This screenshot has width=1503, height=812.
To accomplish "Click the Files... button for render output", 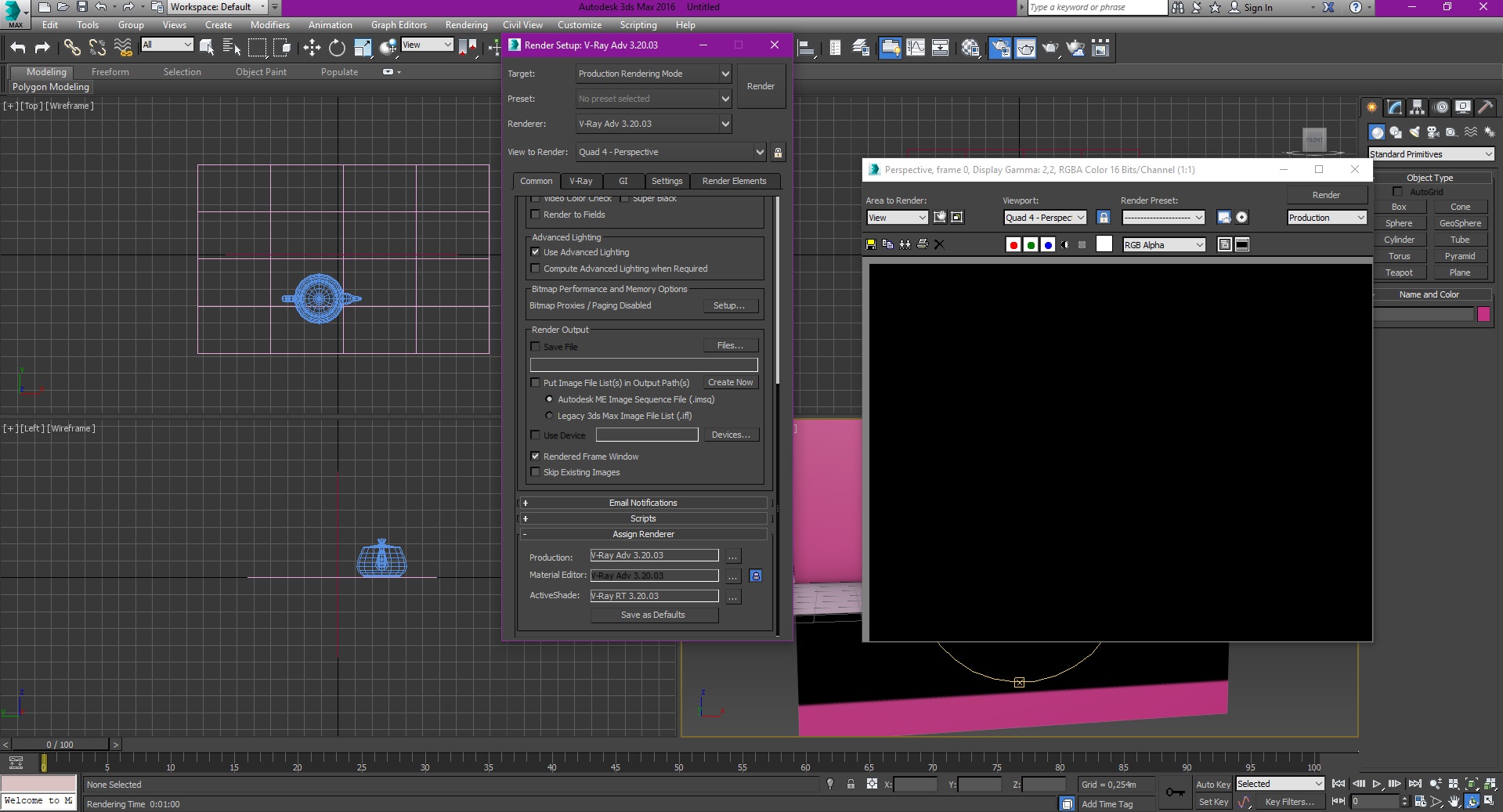I will click(x=730, y=345).
